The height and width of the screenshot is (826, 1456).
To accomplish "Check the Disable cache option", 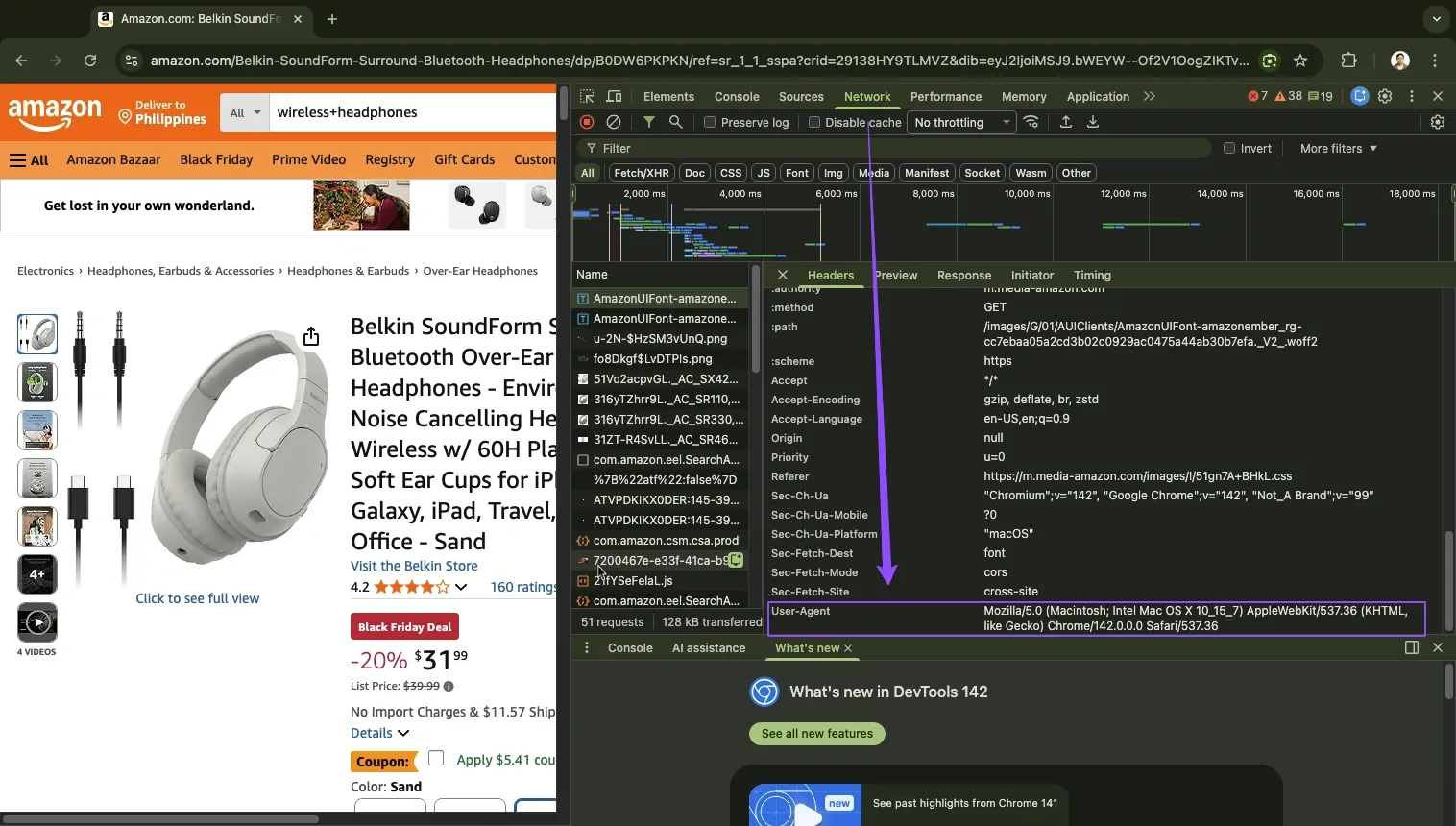I will tap(815, 122).
